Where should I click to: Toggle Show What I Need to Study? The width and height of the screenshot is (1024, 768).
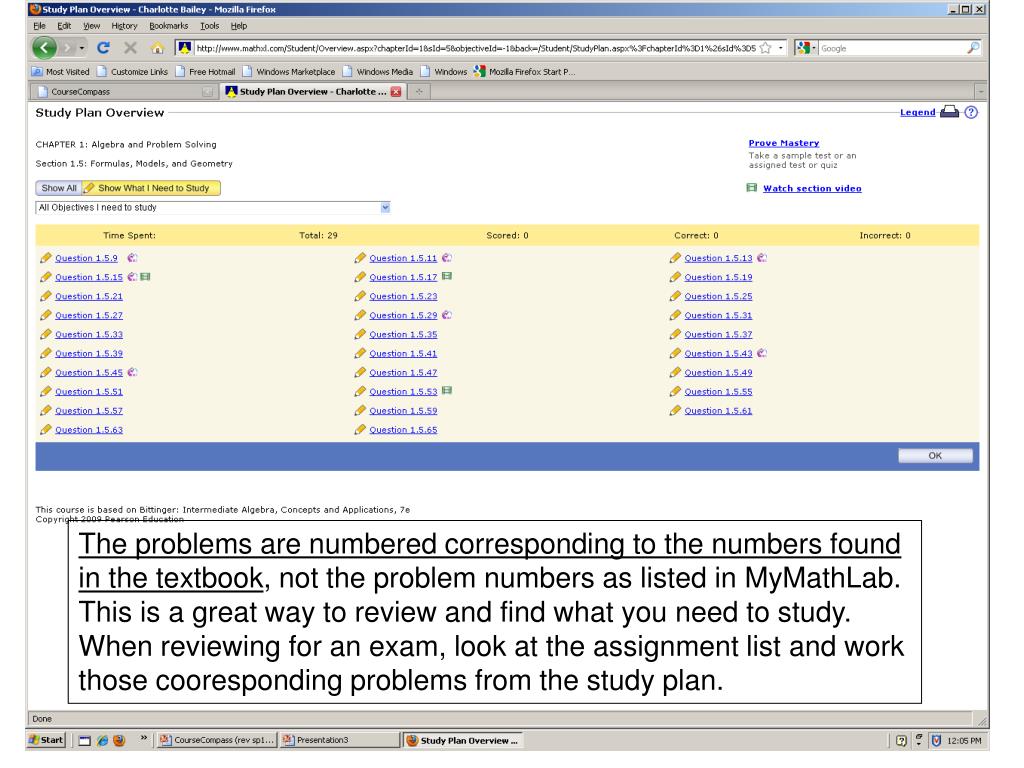[x=152, y=188]
